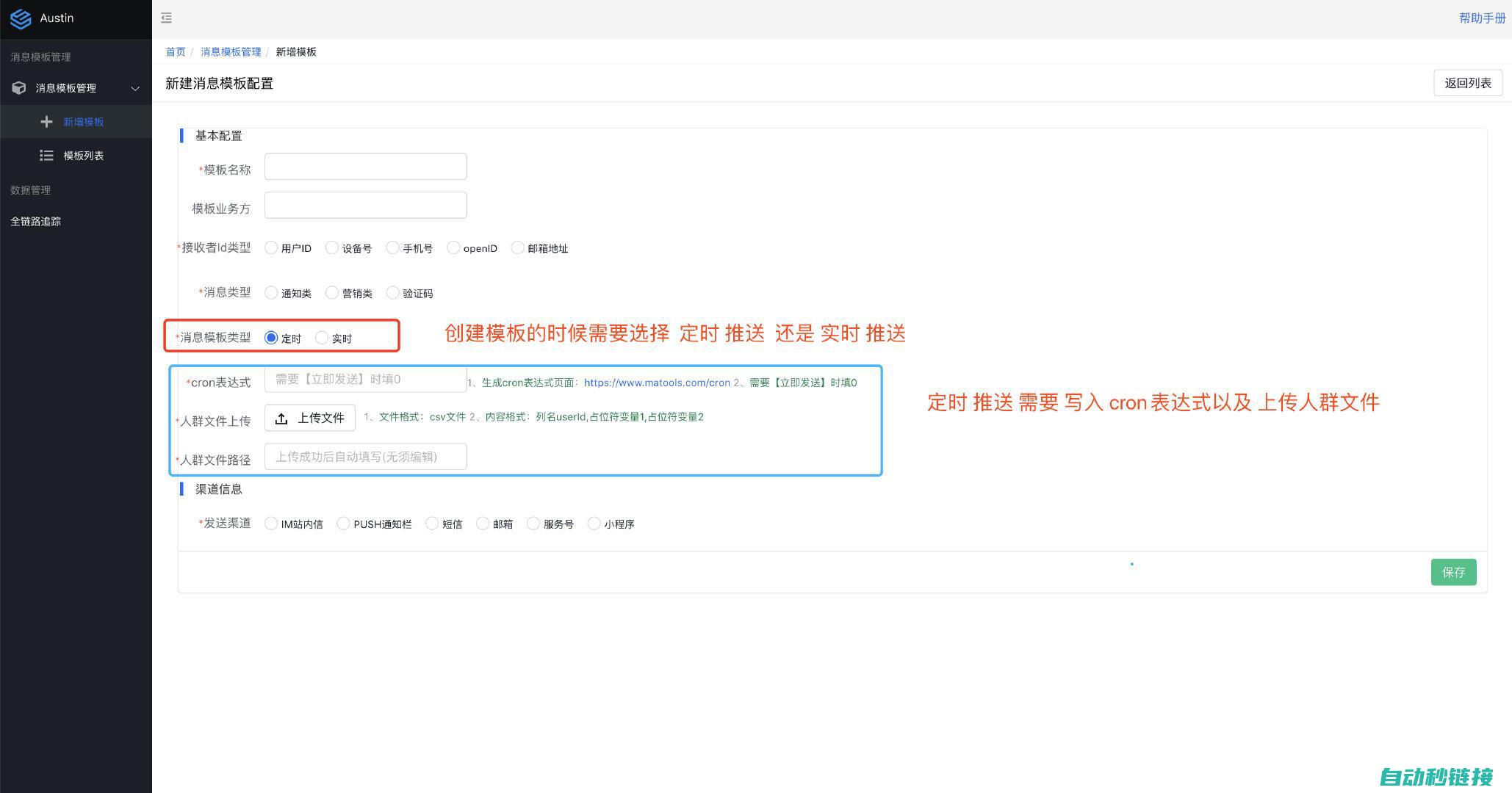
Task: Click the list icon beside 模板列表
Action: 46,156
